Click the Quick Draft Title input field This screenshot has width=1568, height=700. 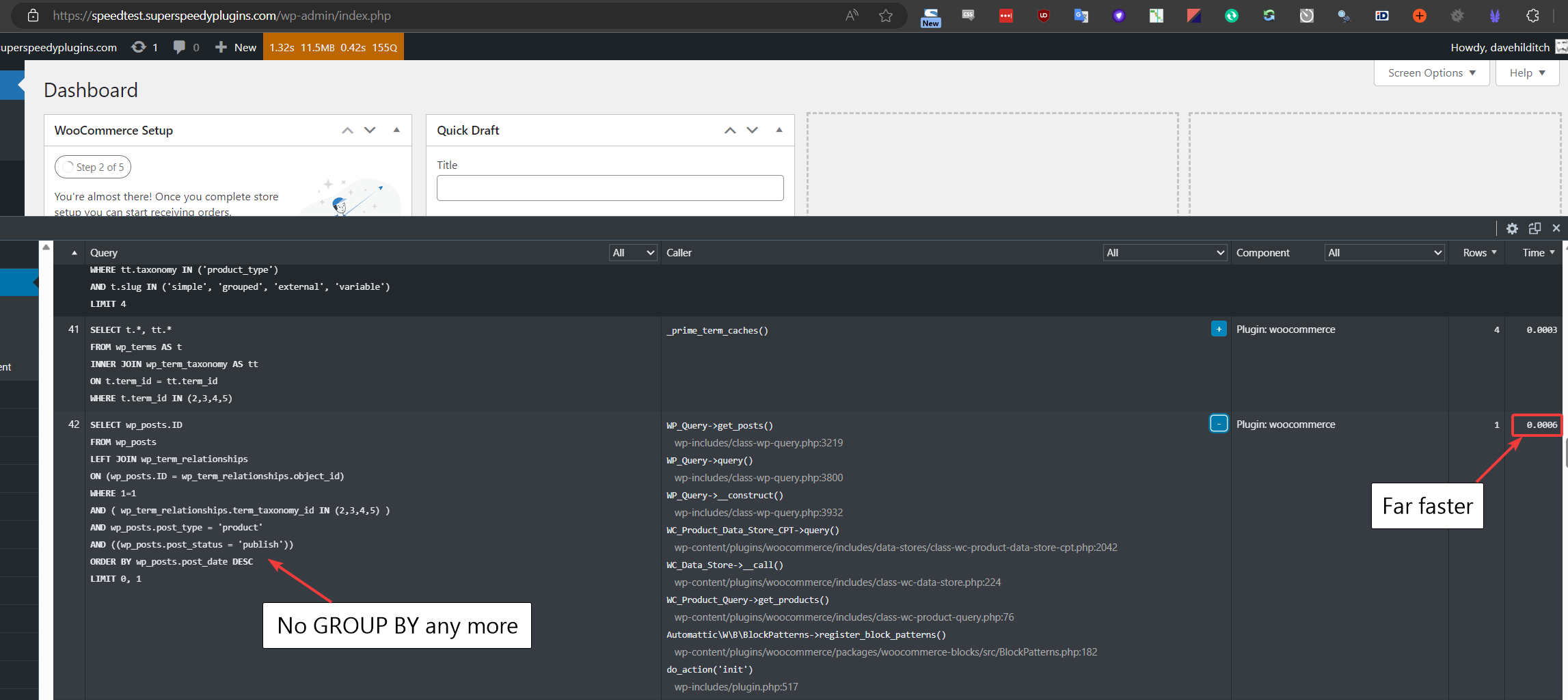pos(610,188)
